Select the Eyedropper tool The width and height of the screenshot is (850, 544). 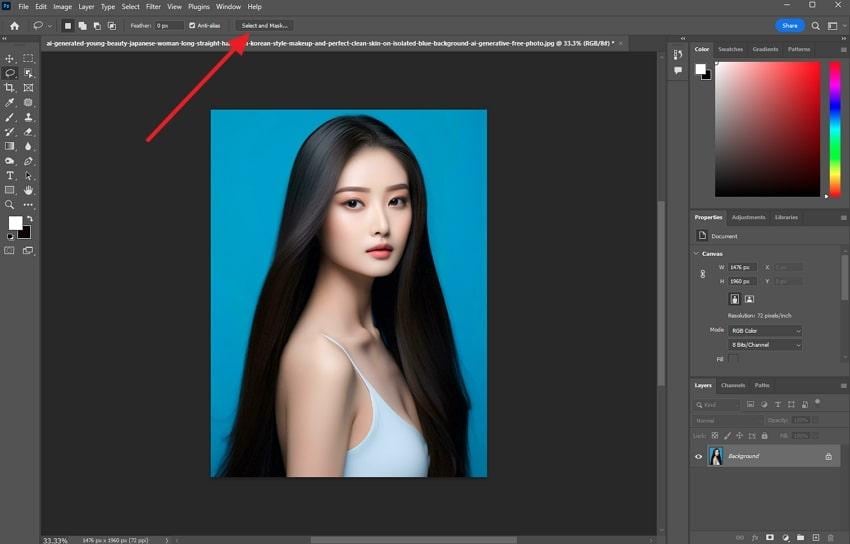pos(10,102)
